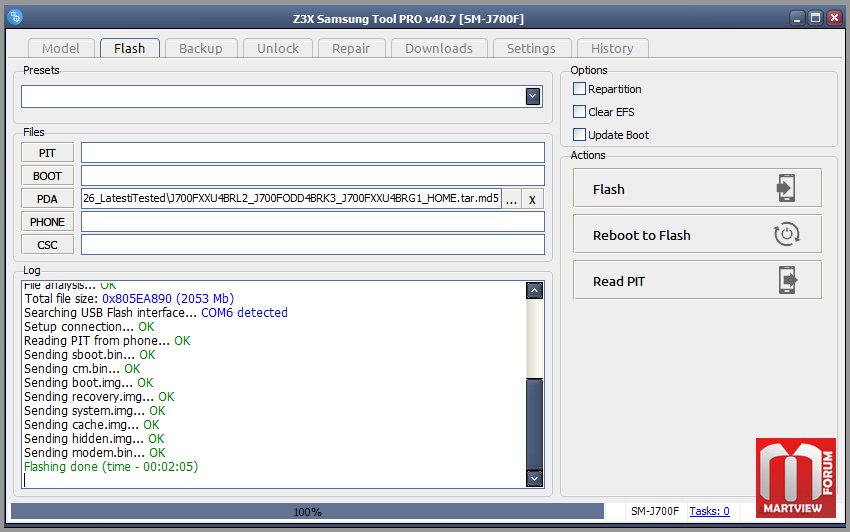
Task: Click the PDA file path field
Action: point(291,198)
